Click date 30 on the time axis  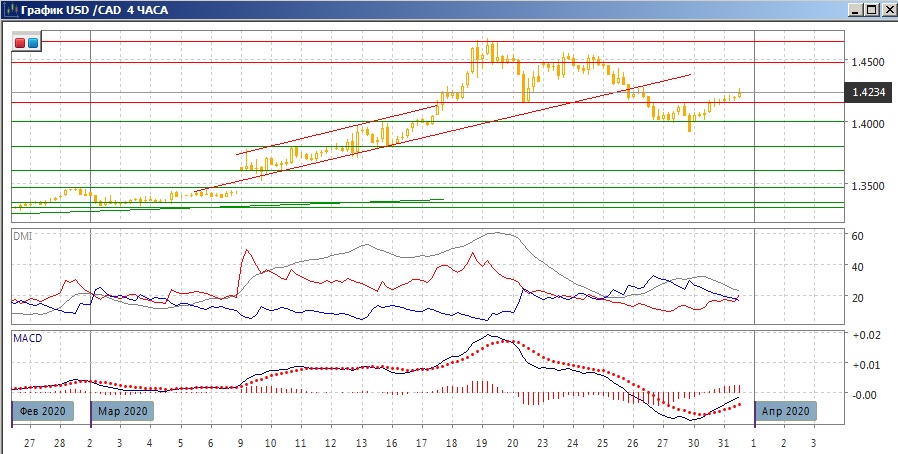tap(691, 442)
